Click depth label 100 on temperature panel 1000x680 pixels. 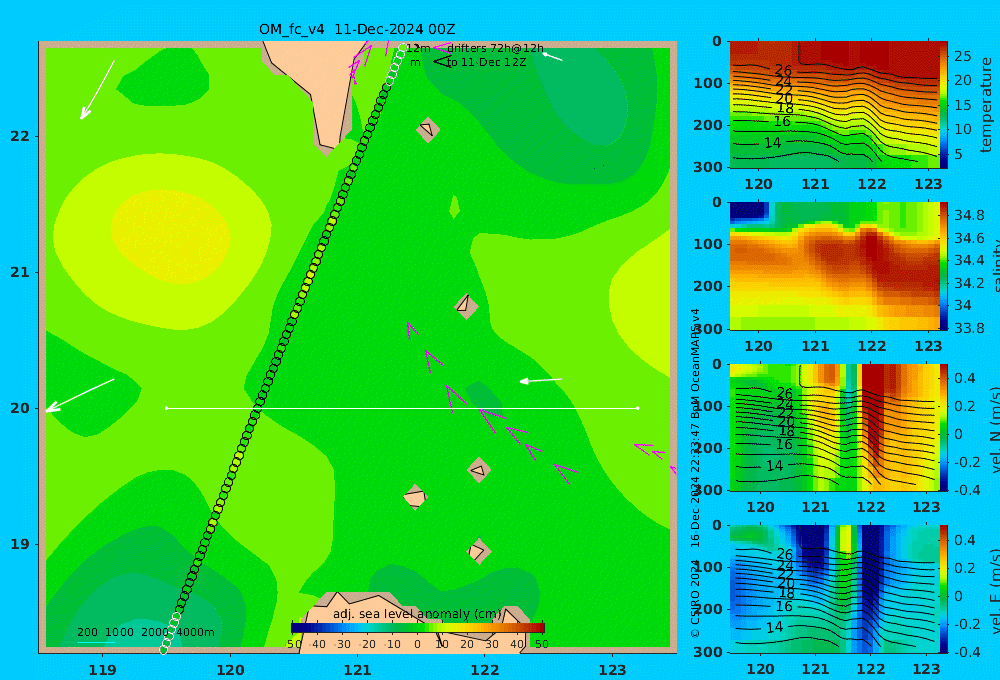coord(708,83)
